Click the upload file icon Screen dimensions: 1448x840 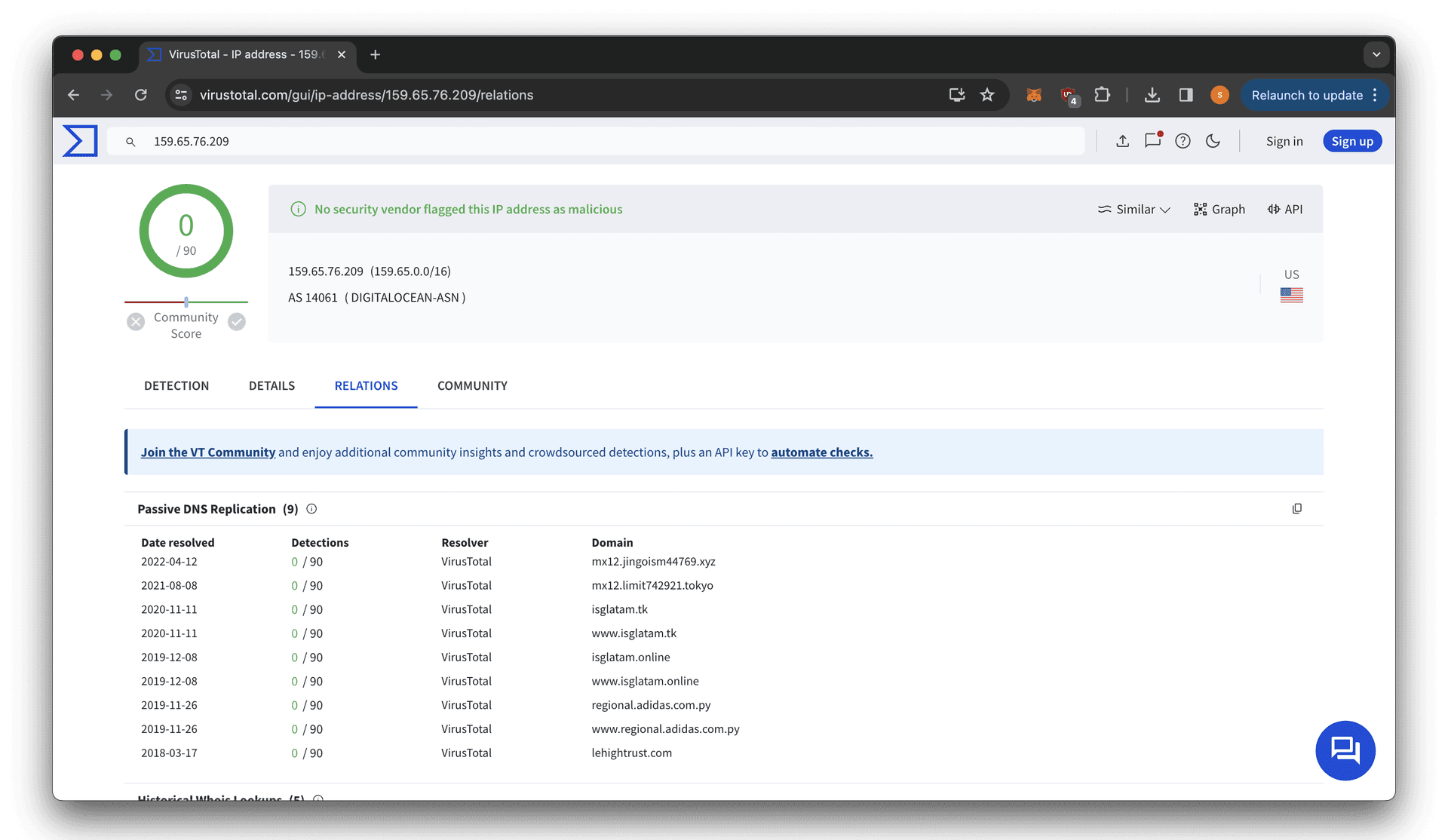click(x=1122, y=141)
